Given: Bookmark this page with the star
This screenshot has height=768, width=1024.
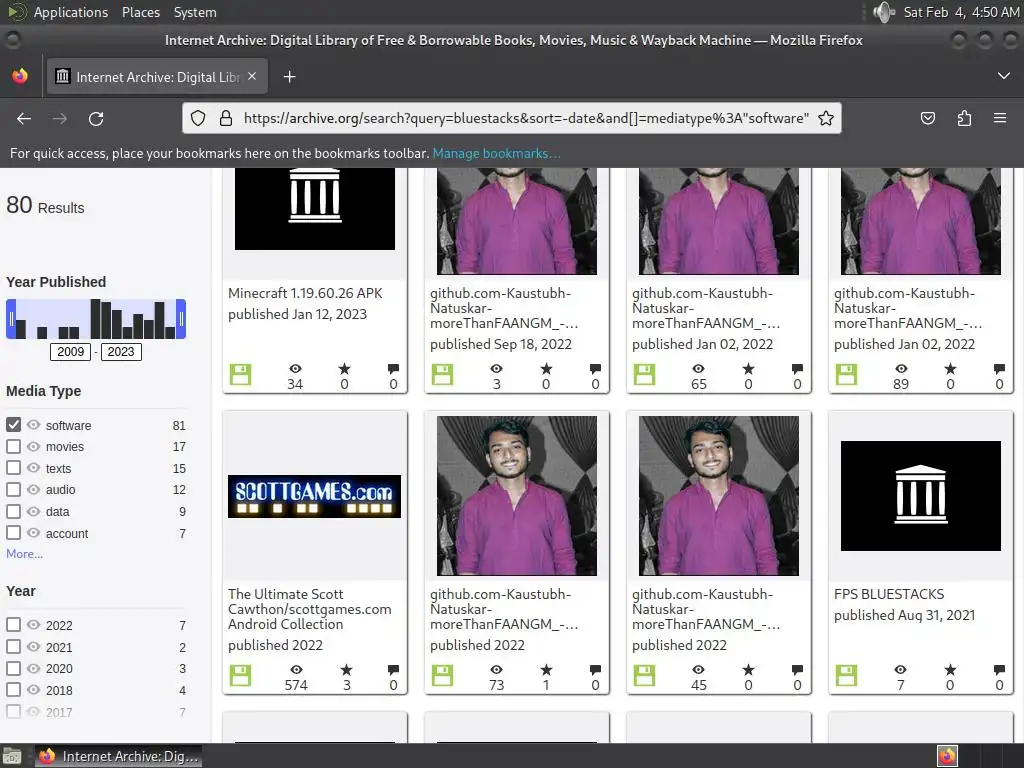Looking at the screenshot, I should (x=826, y=118).
